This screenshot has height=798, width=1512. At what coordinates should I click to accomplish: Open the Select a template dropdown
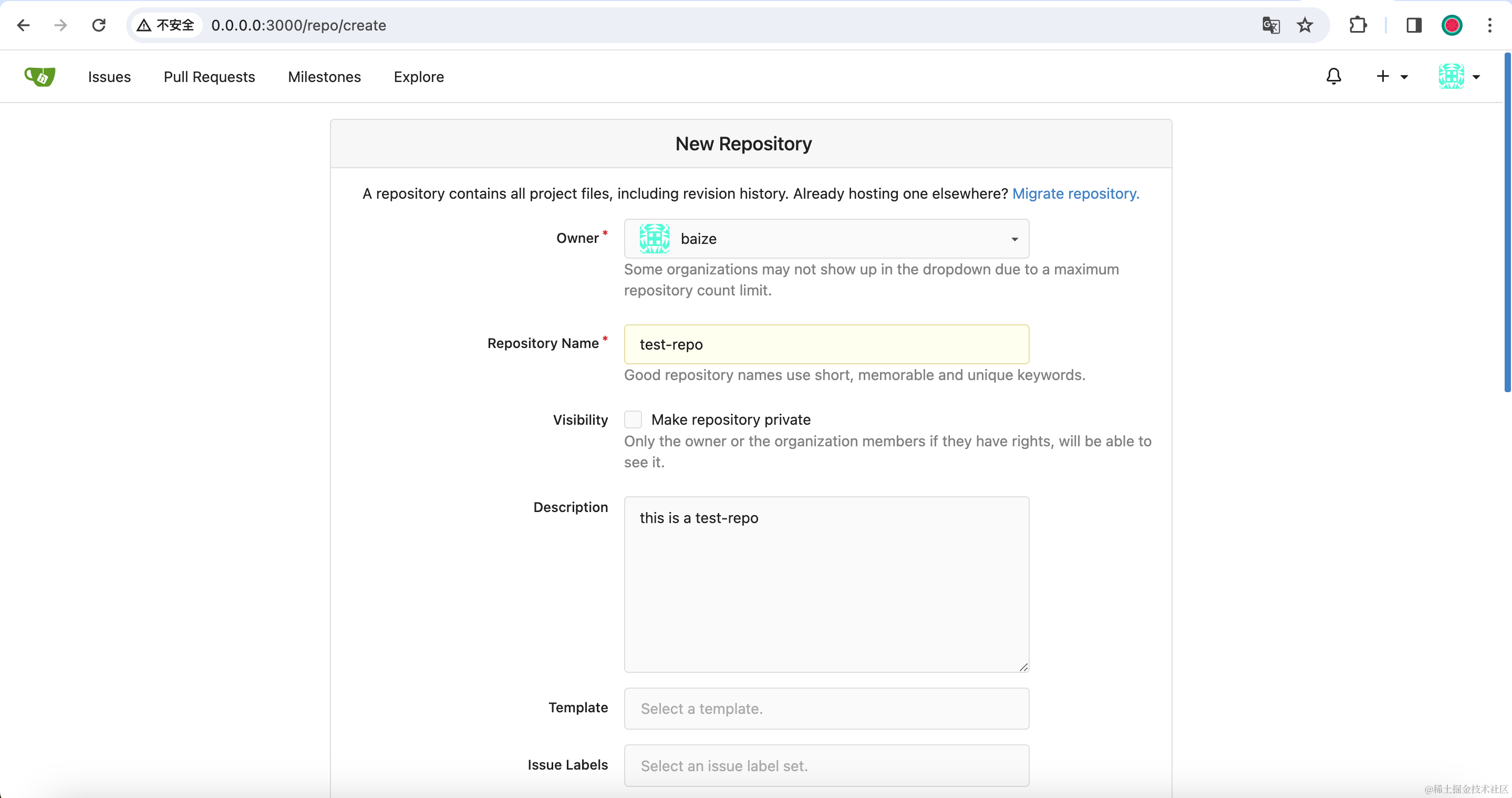click(x=826, y=708)
